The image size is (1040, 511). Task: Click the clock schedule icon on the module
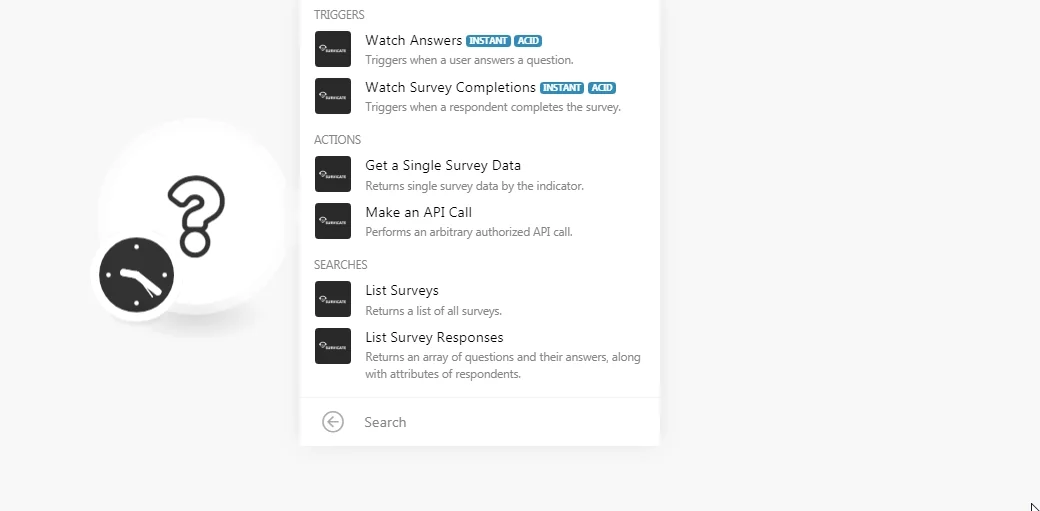pos(137,275)
